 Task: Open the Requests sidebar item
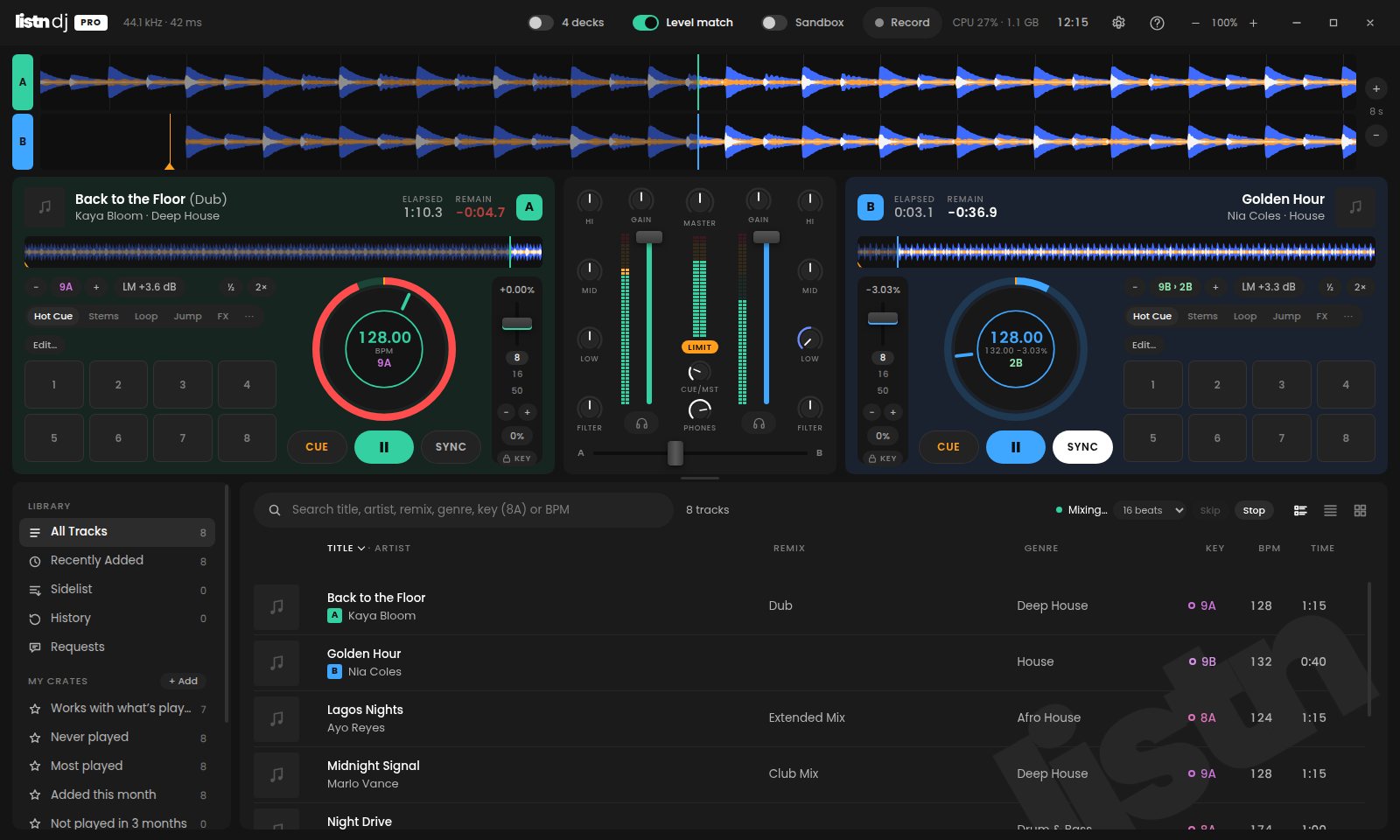(117, 647)
